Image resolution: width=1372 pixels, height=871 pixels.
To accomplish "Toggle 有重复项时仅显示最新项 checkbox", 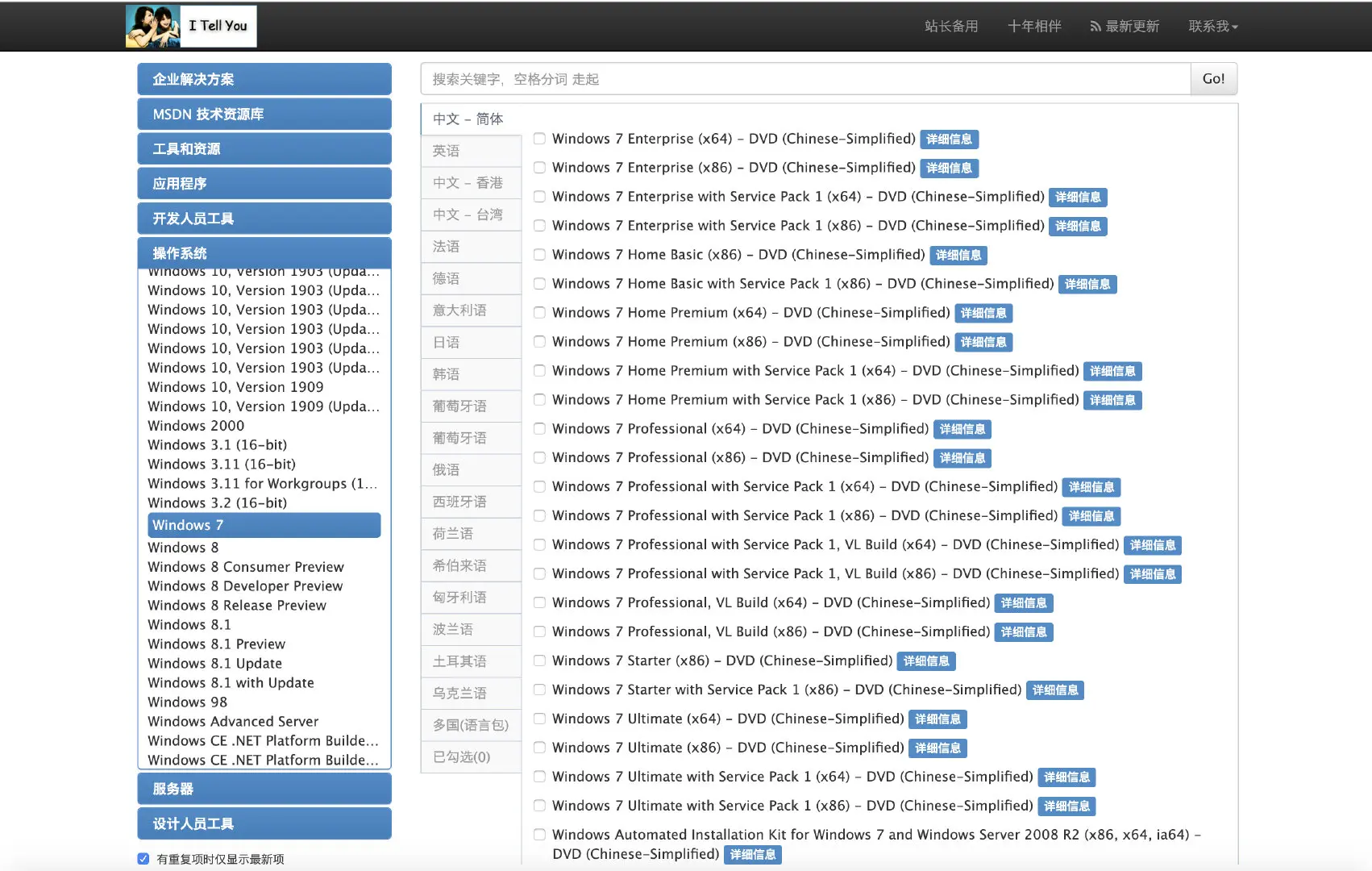I will [143, 859].
